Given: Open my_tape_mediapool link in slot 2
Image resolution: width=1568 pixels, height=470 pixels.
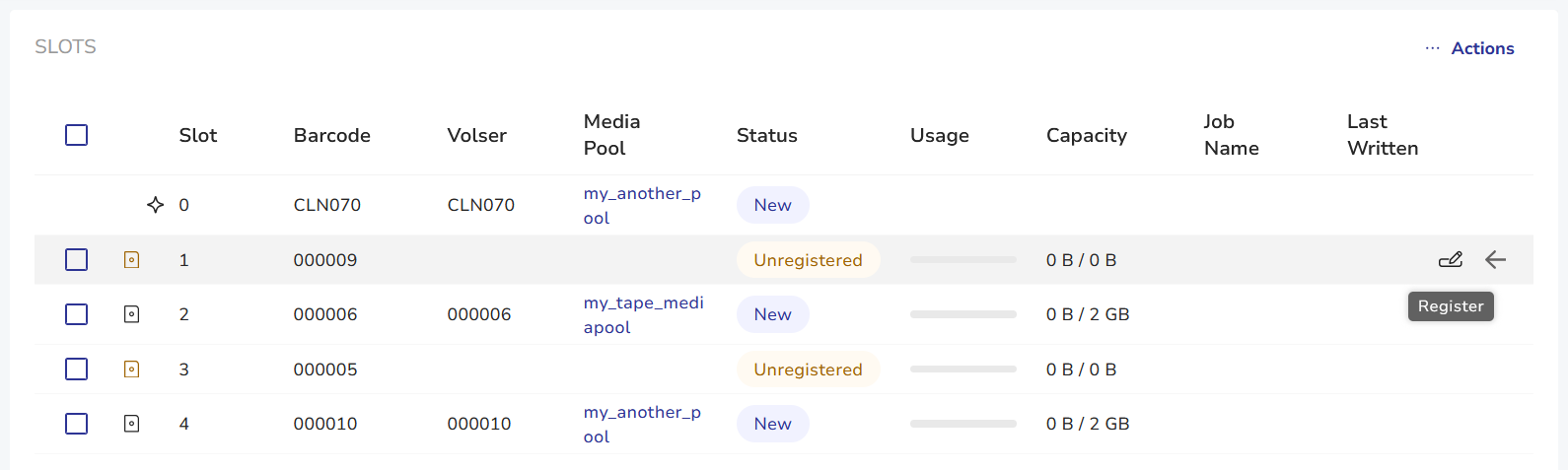Looking at the screenshot, I should pyautogui.click(x=644, y=314).
